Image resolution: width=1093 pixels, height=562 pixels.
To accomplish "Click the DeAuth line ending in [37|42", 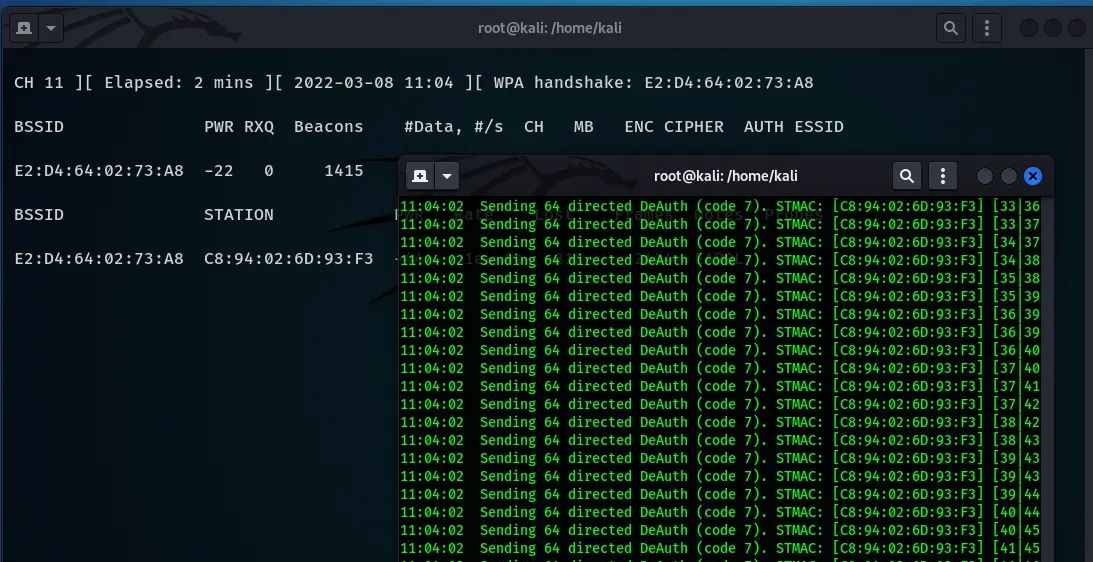I will (720, 404).
